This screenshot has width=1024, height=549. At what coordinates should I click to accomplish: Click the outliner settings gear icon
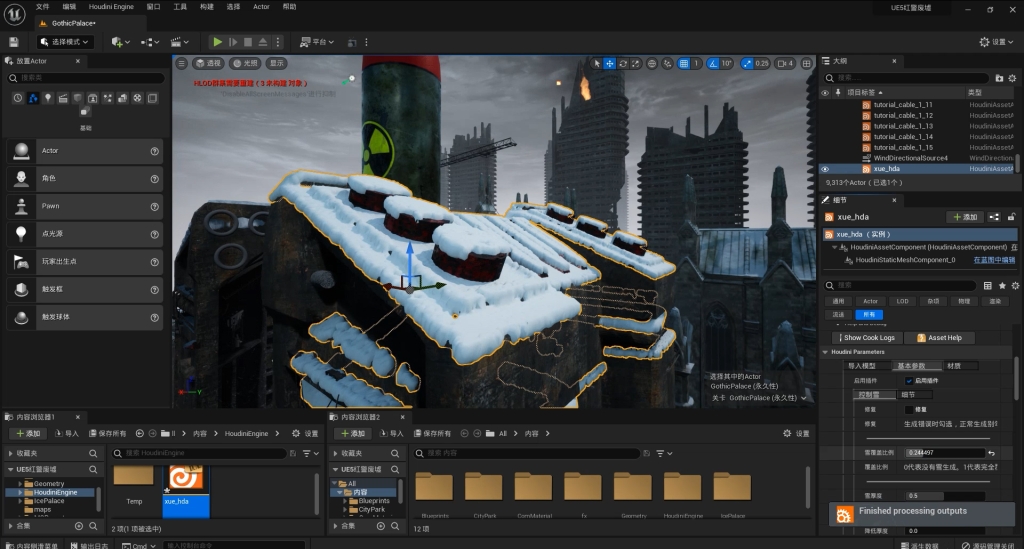1012,78
